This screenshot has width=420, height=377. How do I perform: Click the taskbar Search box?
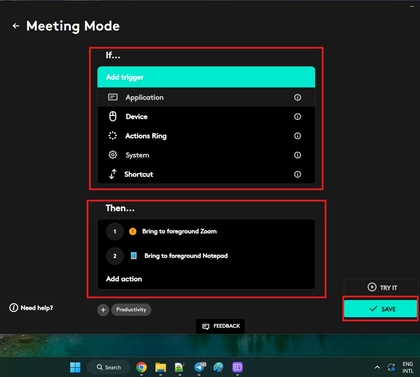tap(108, 367)
